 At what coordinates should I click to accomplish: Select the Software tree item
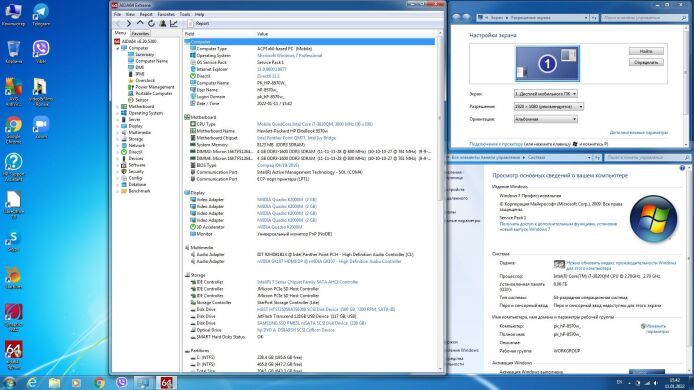click(137, 165)
